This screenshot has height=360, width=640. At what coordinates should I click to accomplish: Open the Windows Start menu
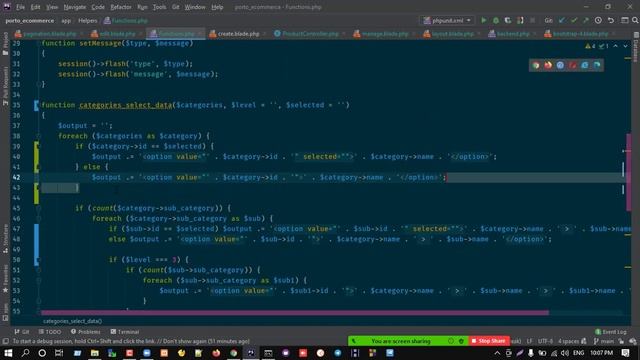(8, 353)
